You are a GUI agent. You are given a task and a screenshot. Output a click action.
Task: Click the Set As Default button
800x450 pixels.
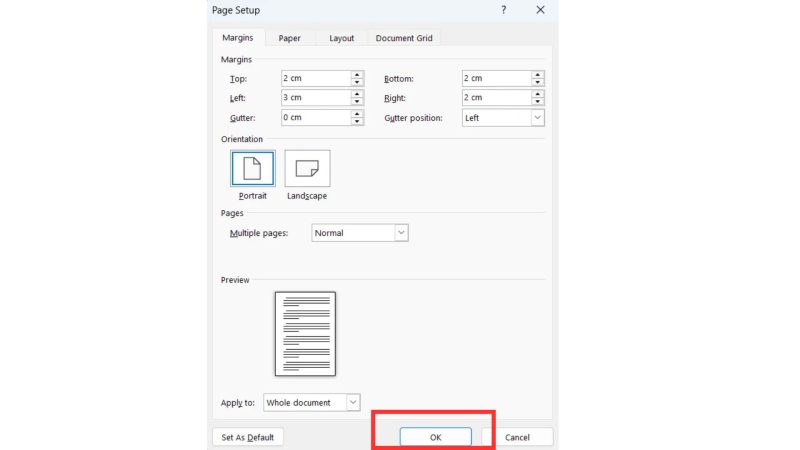tap(247, 437)
